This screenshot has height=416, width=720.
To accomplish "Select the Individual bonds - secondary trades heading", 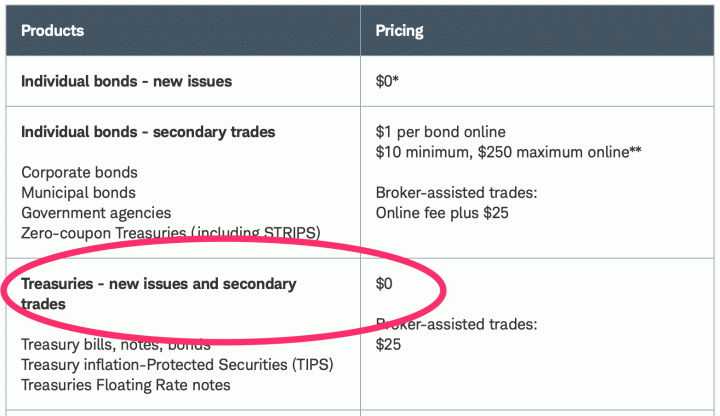I will 148,132.
